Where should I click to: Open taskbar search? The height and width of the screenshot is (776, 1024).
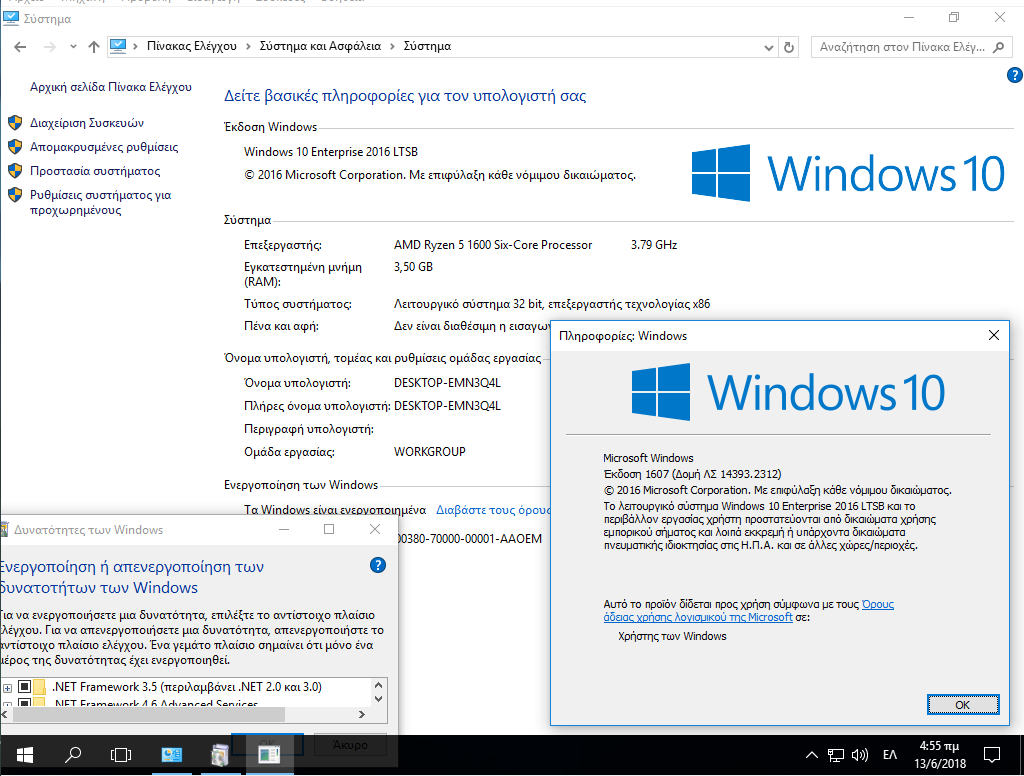pyautogui.click(x=72, y=756)
